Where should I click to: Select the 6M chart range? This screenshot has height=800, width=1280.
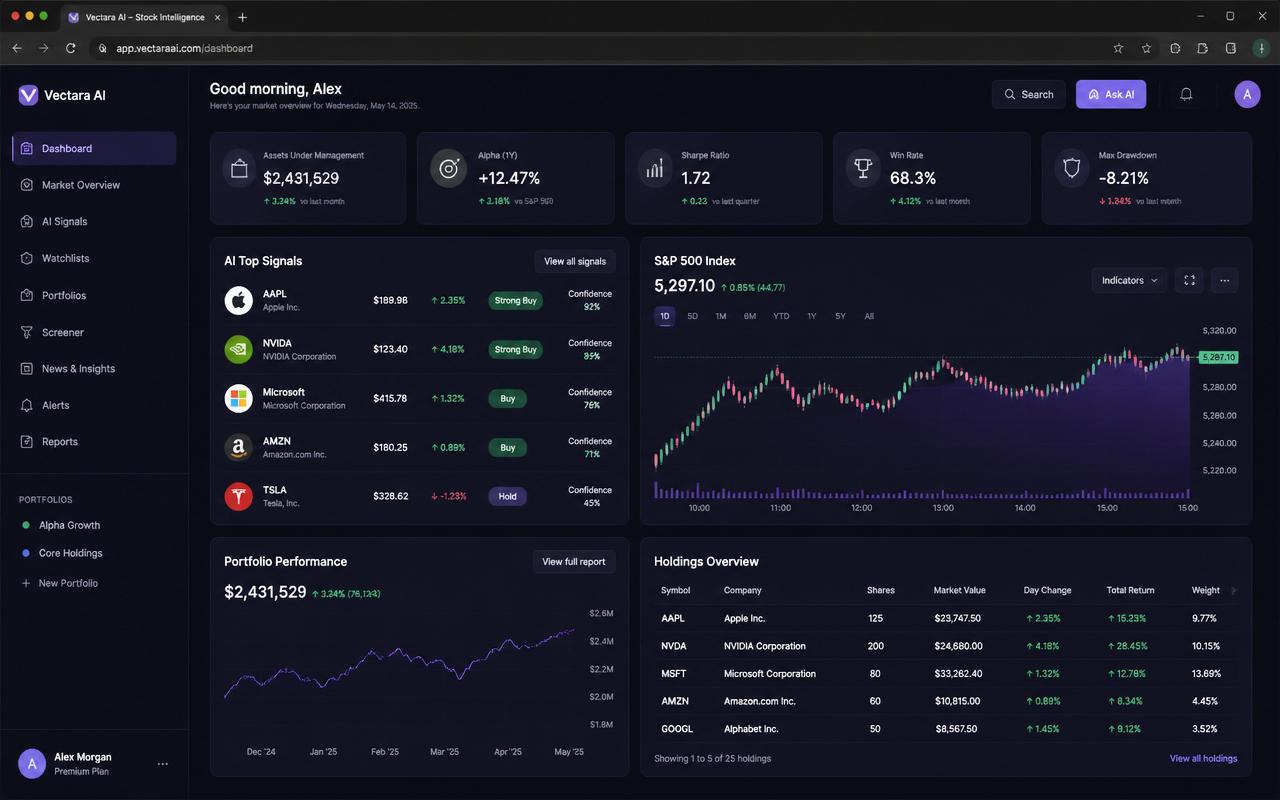coord(750,316)
